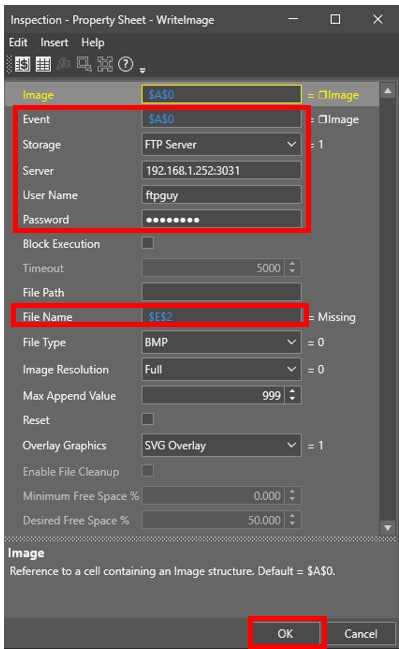Screen dimensions: 399x649
Task: Click the Desired Free Space field 50.000
Action: (x=213, y=520)
